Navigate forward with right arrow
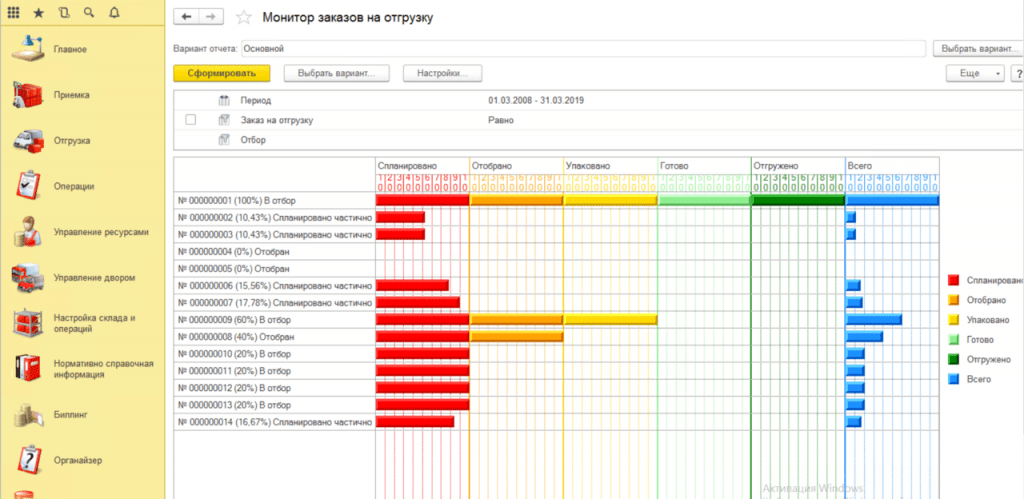Screen dimensions: 1024x499 [x=210, y=18]
